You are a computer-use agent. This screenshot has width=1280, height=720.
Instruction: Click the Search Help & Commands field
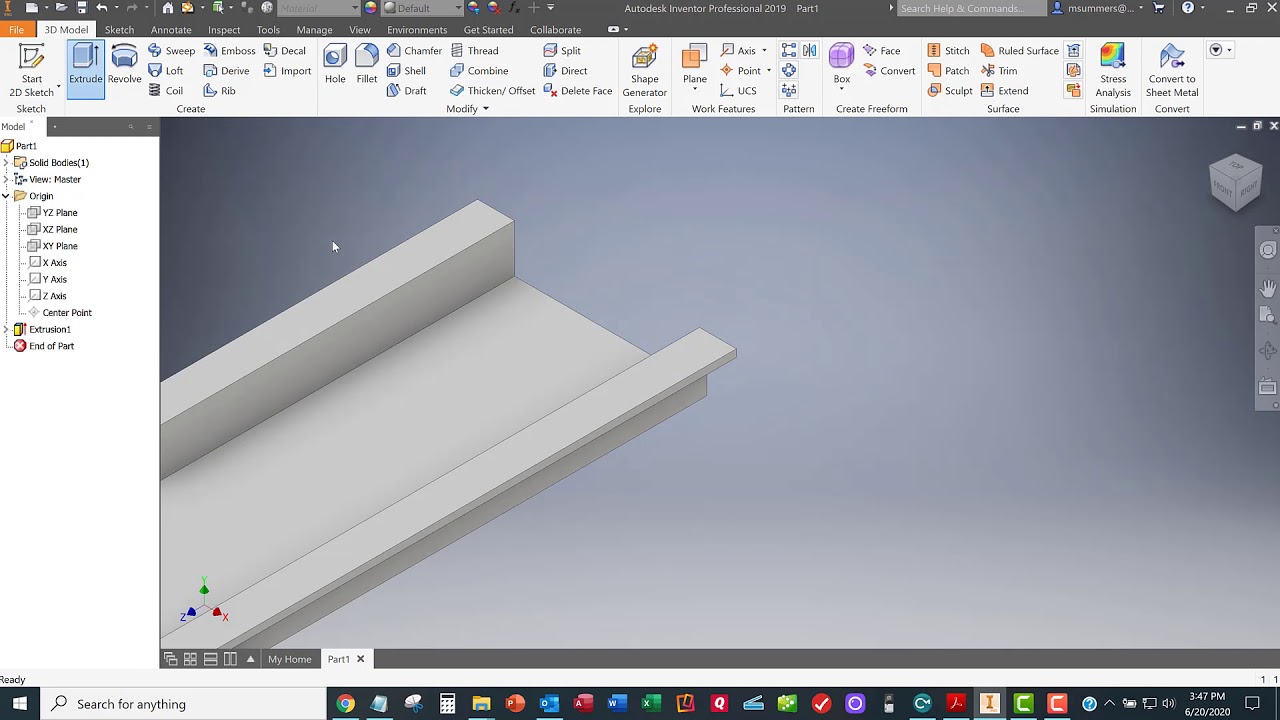tap(970, 8)
